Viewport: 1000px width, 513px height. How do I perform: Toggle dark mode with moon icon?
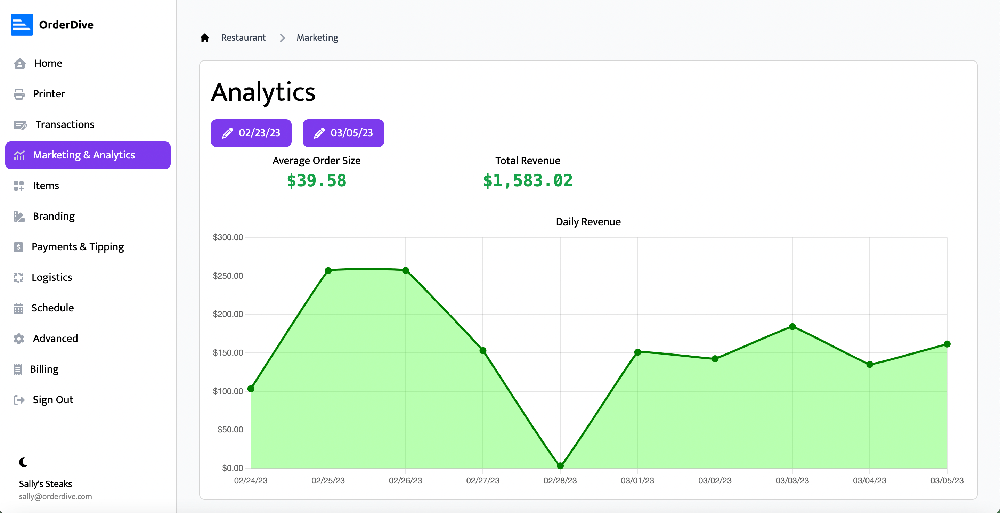tap(24, 462)
